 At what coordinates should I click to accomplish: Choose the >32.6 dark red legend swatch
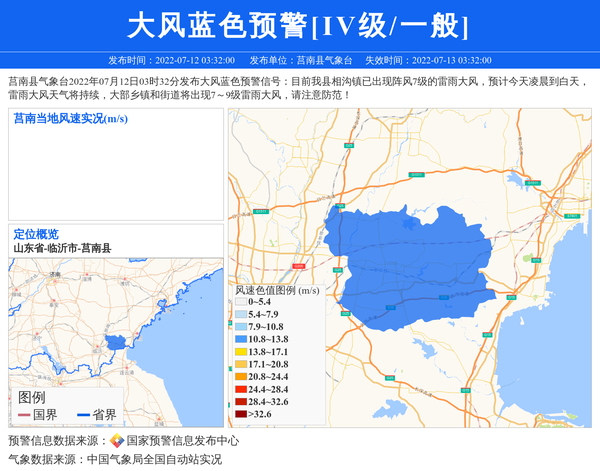click(241, 414)
